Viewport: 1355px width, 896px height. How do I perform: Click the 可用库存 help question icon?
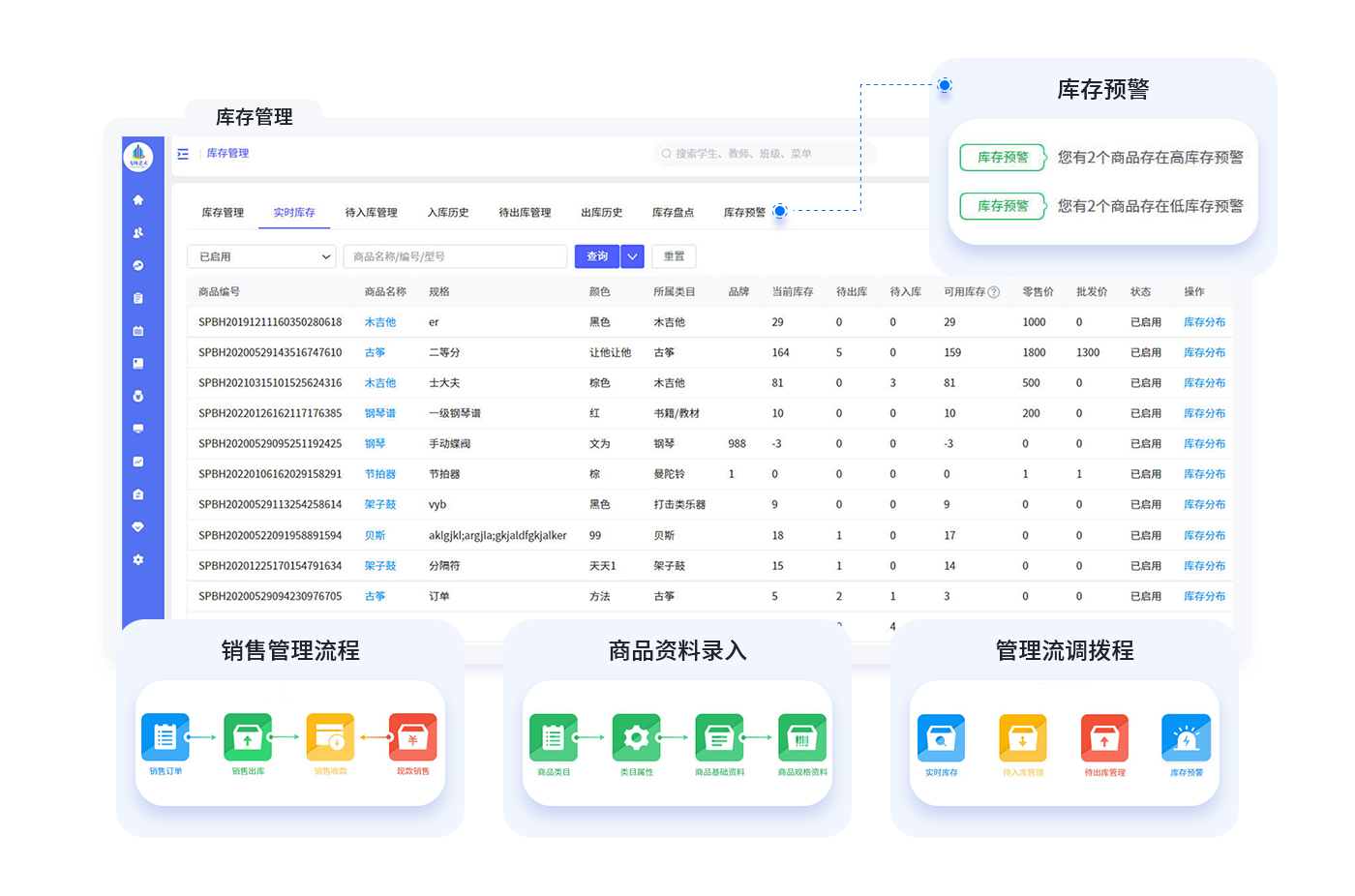pos(993,292)
